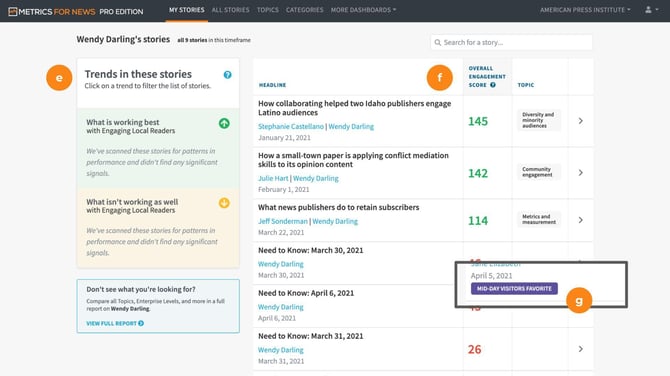Open author link Julie Hart
The image size is (670, 376).
click(273, 178)
